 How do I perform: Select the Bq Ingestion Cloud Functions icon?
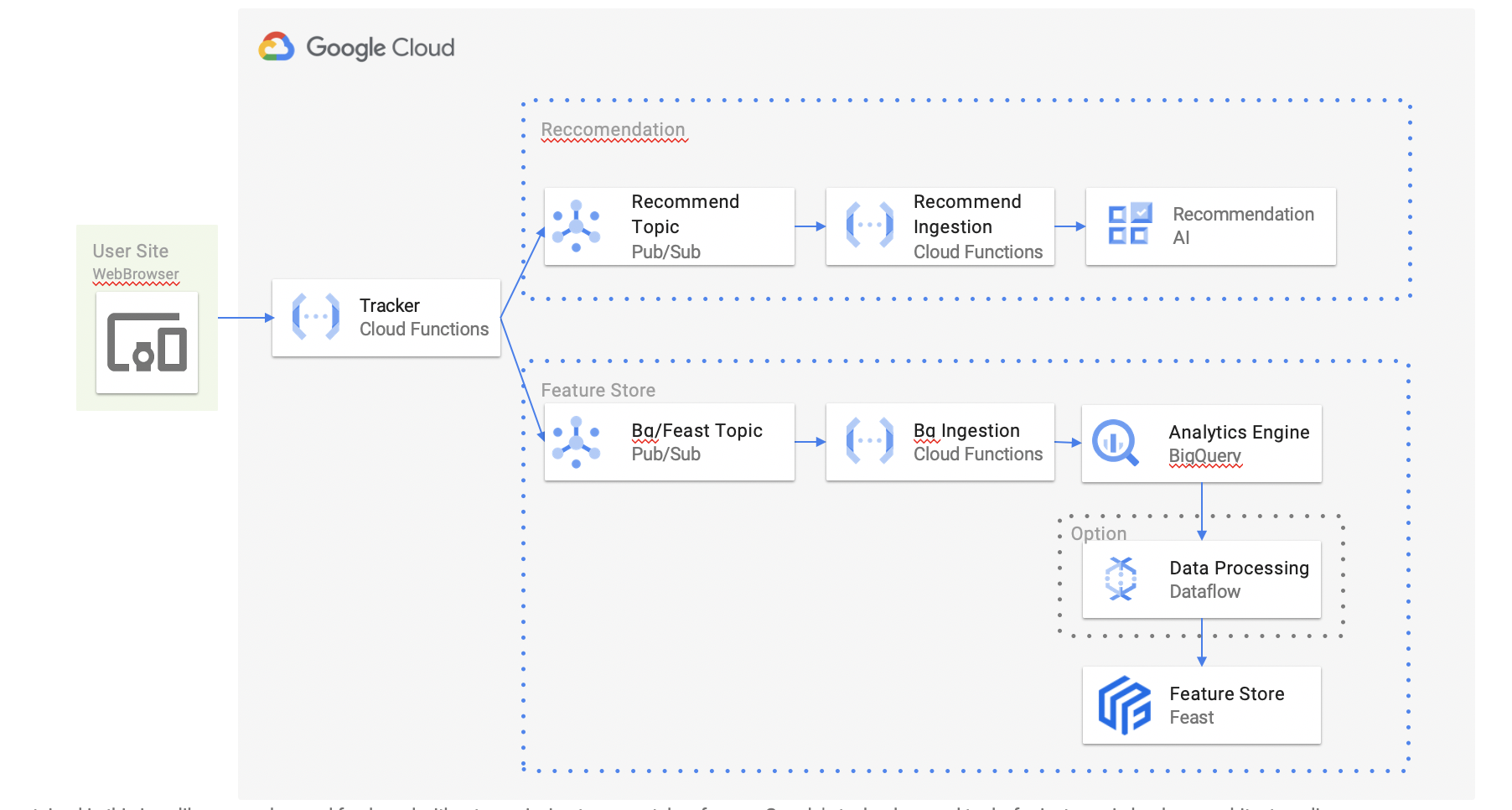tap(870, 440)
